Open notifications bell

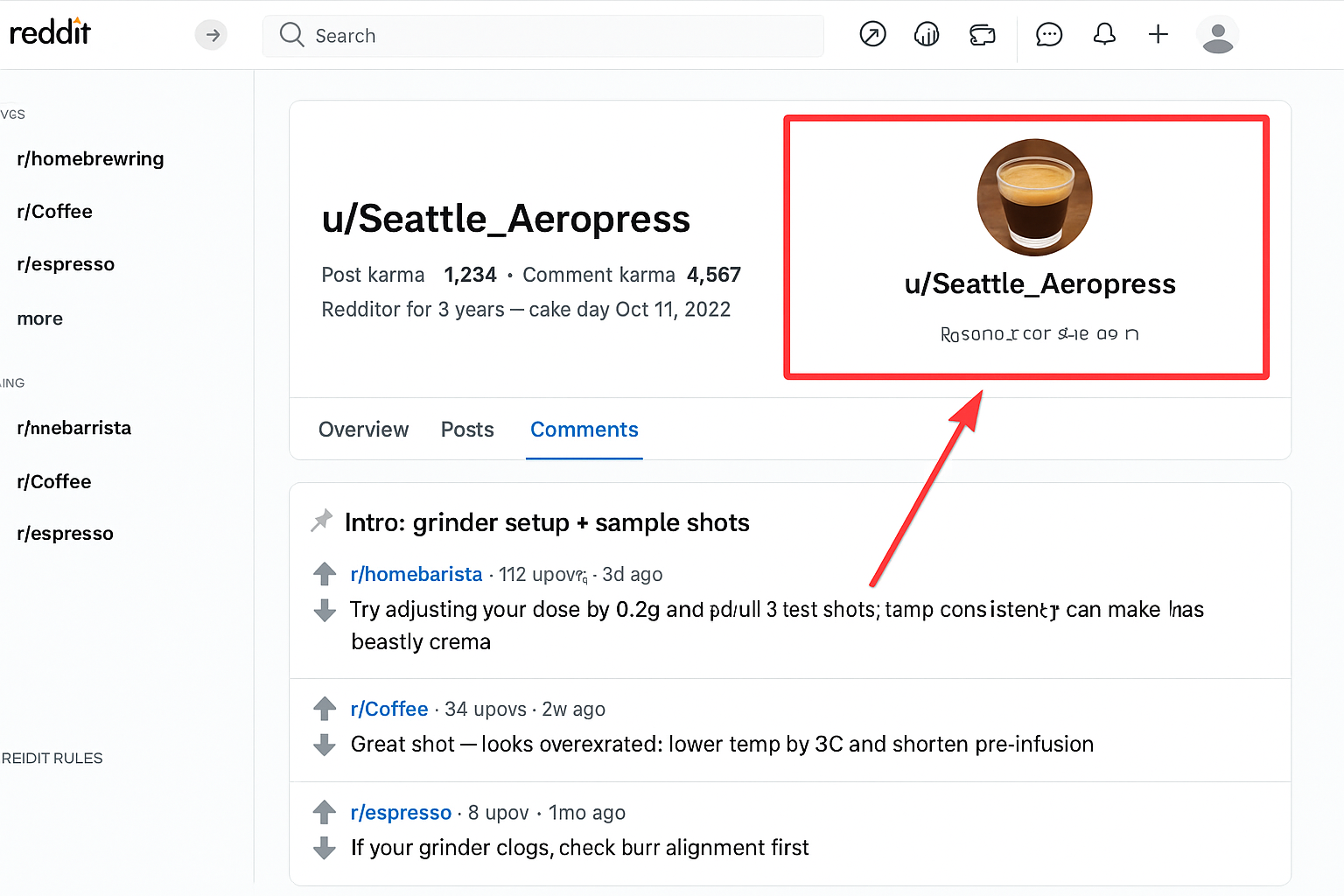click(1104, 34)
